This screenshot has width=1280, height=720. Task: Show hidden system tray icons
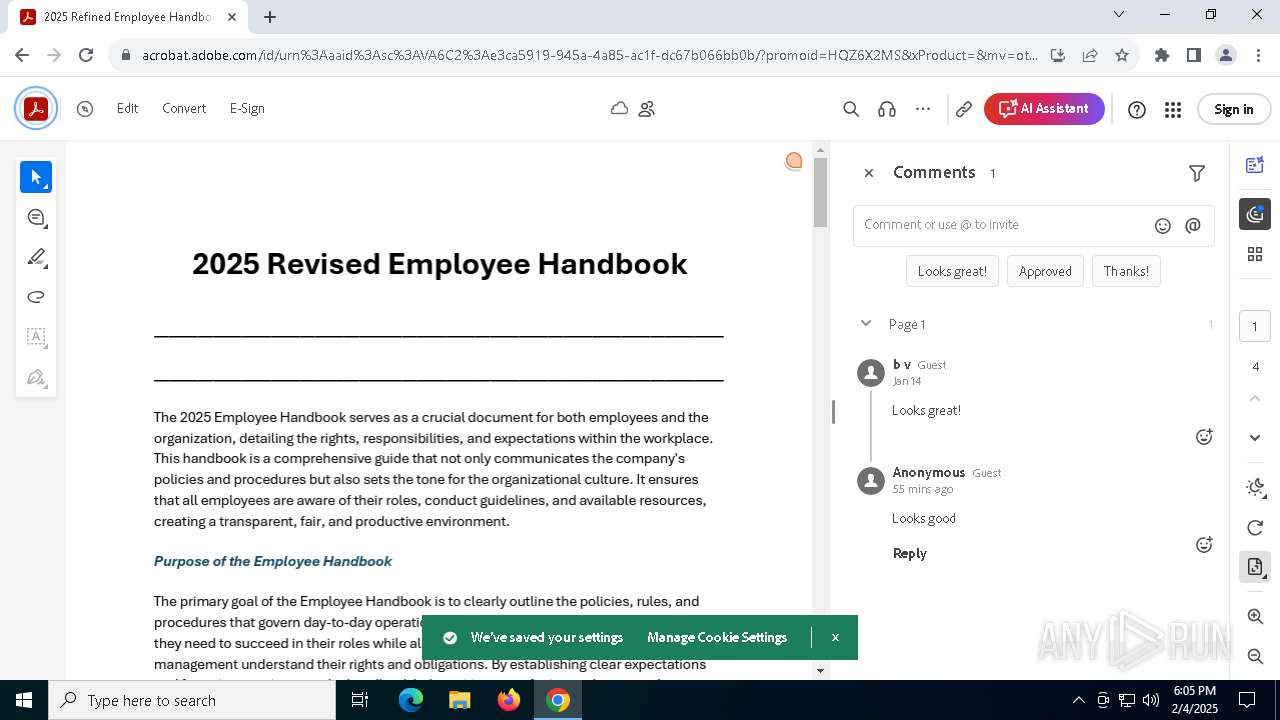[x=1078, y=700]
